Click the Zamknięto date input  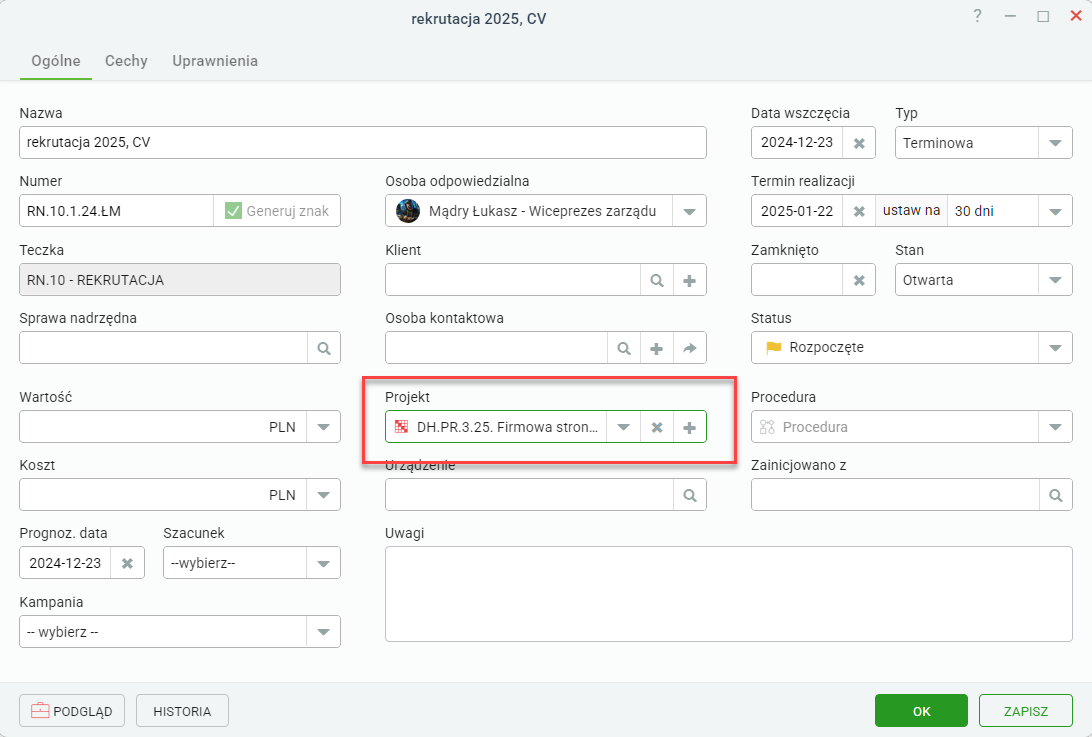pyautogui.click(x=797, y=280)
